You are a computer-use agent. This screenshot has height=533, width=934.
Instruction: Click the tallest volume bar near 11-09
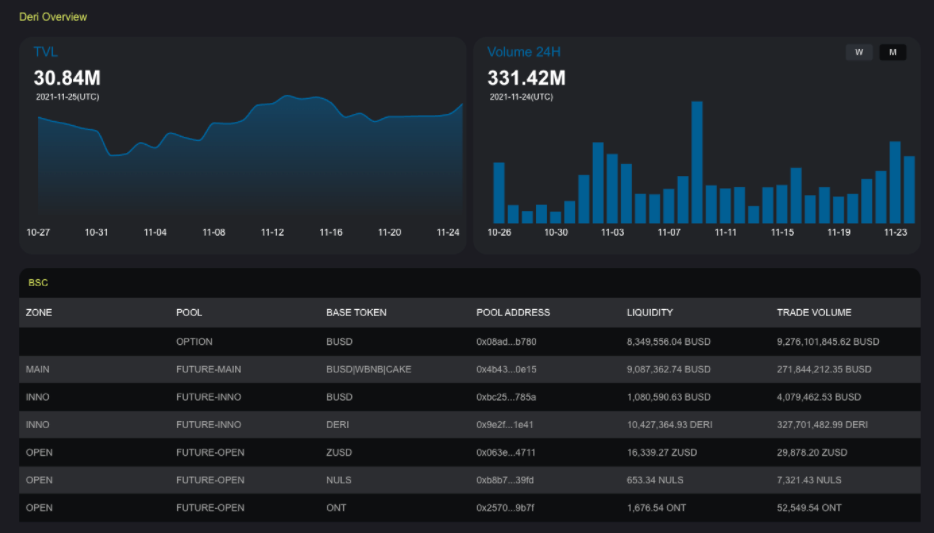[x=697, y=162]
